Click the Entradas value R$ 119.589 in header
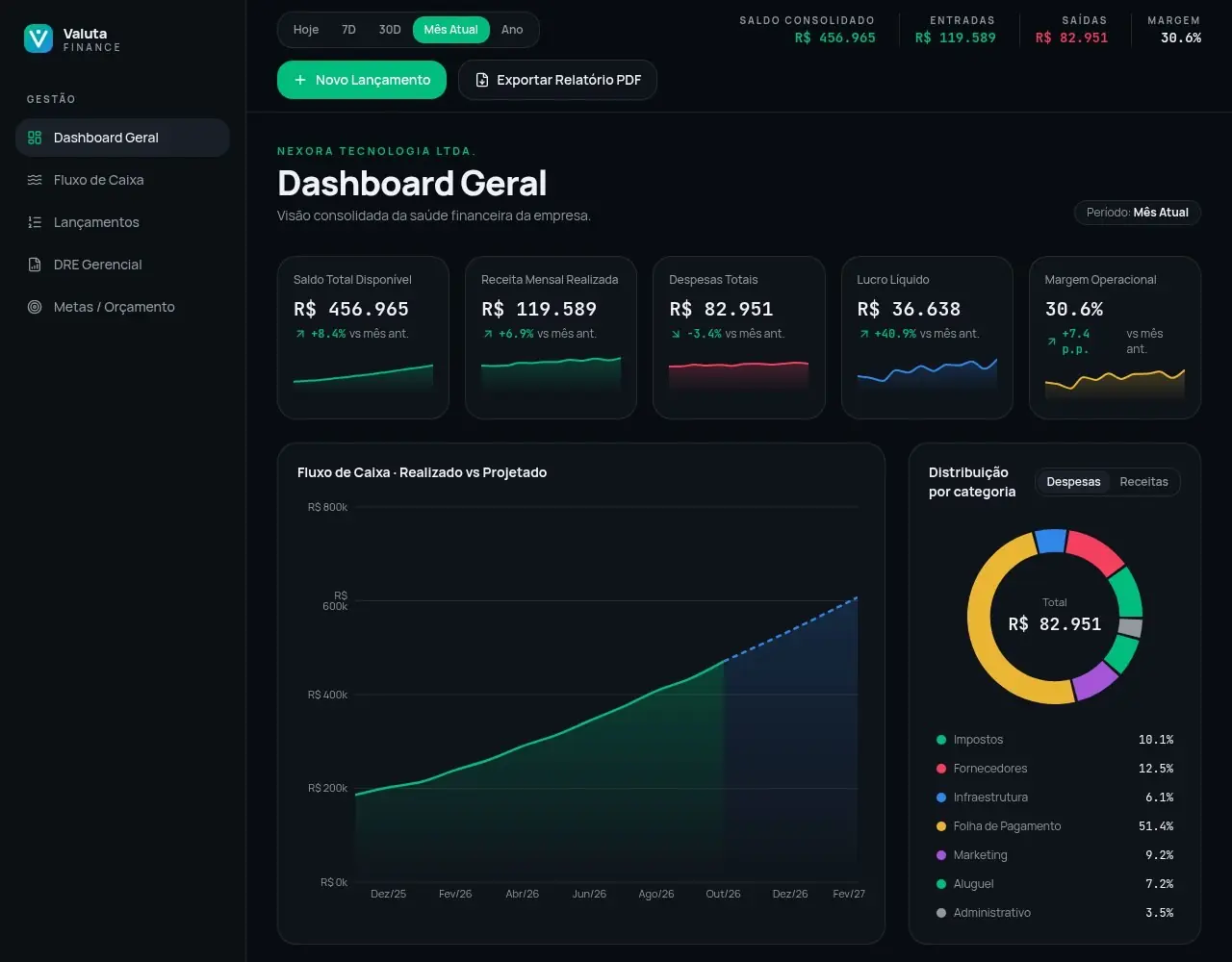Viewport: 1232px width, 962px height. tap(956, 38)
